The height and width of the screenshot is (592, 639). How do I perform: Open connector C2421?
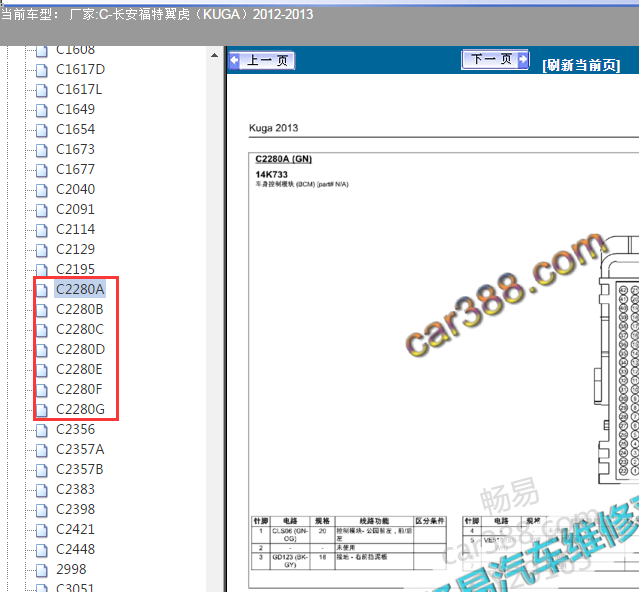pyautogui.click(x=75, y=529)
